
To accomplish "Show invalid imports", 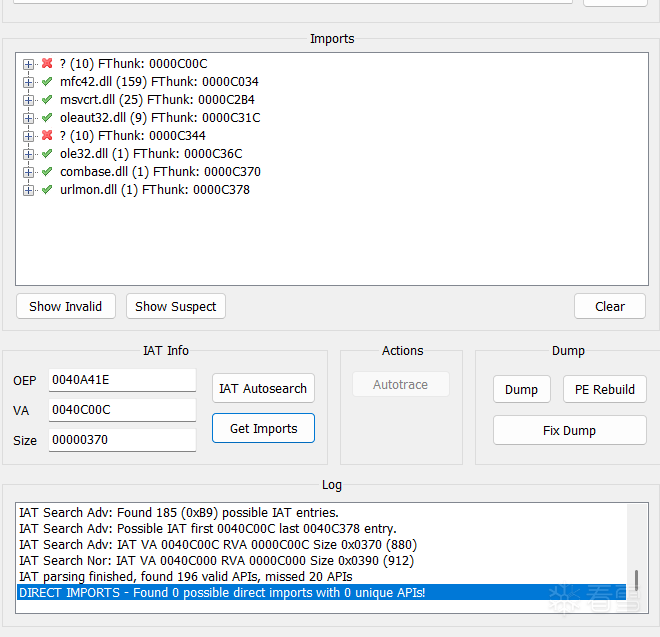I will pyautogui.click(x=66, y=306).
